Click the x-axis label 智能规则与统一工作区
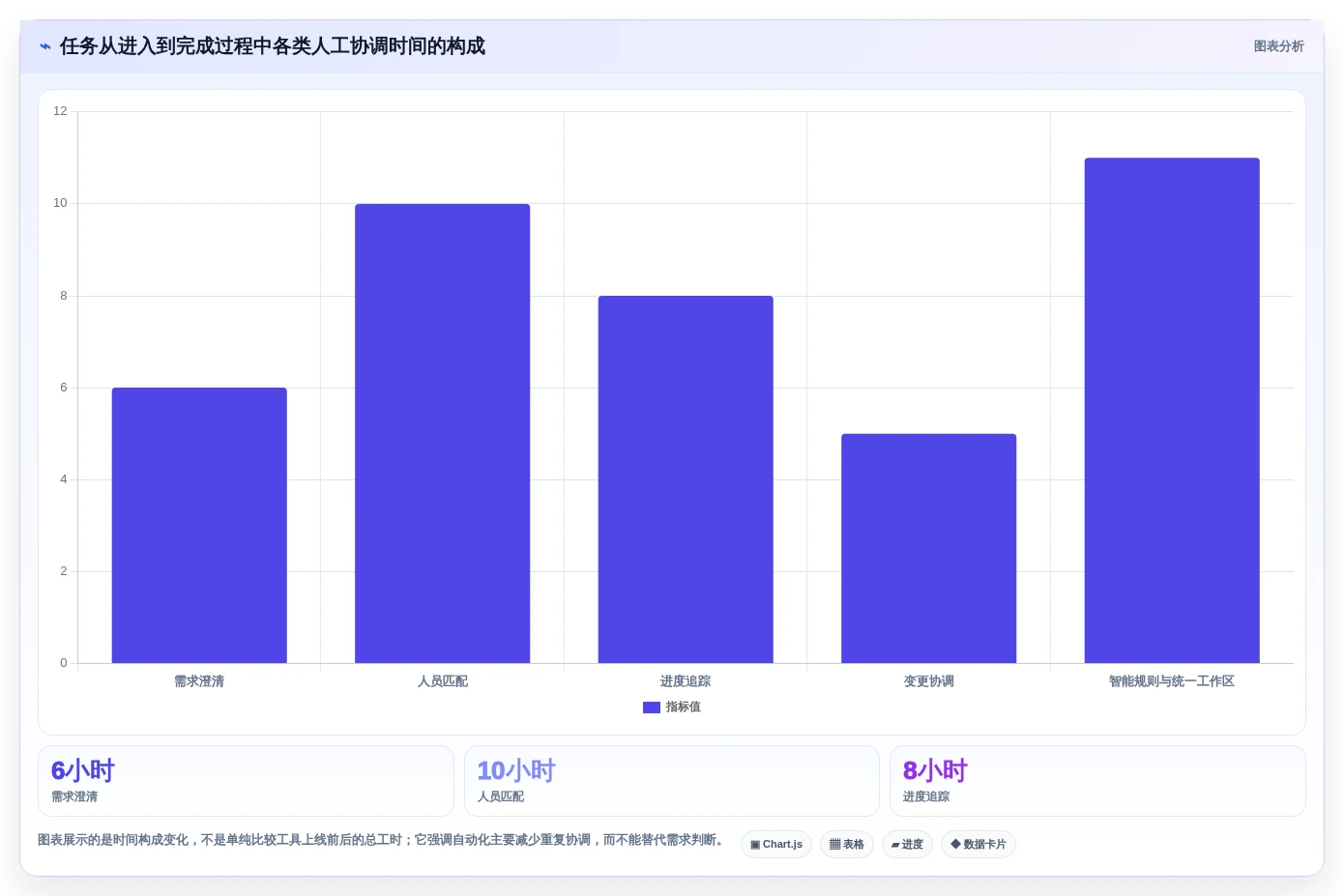1344x896 pixels. pyautogui.click(x=1172, y=681)
